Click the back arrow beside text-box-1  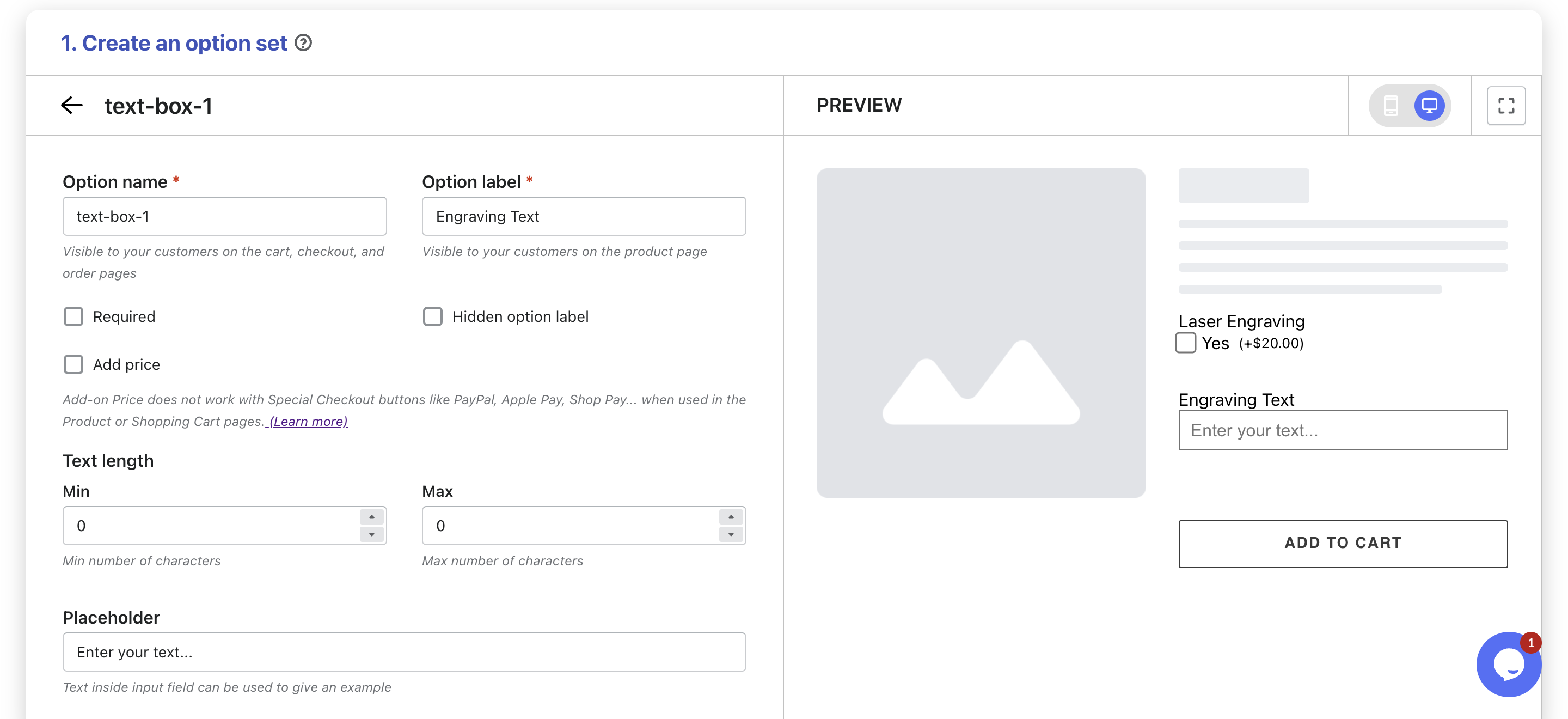pos(72,105)
